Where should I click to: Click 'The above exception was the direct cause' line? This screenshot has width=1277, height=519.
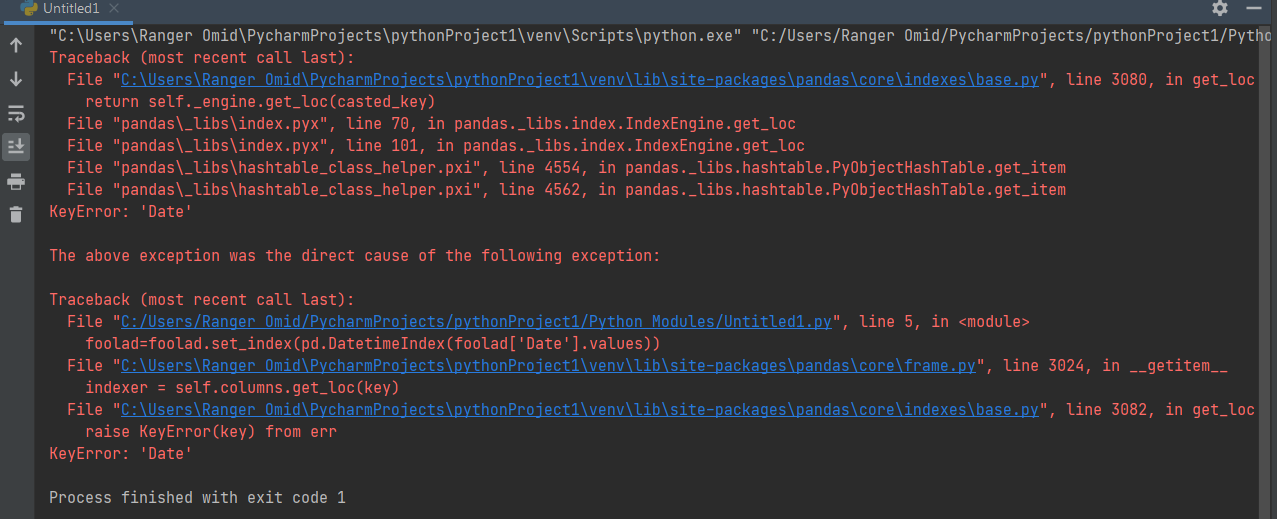coord(354,256)
